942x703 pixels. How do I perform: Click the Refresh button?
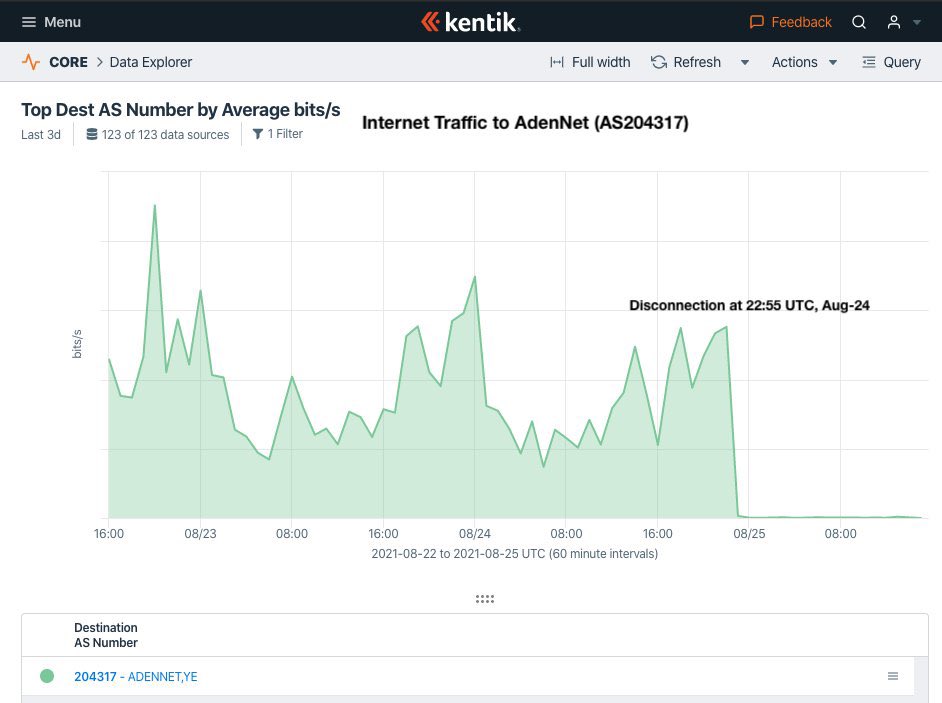686,62
